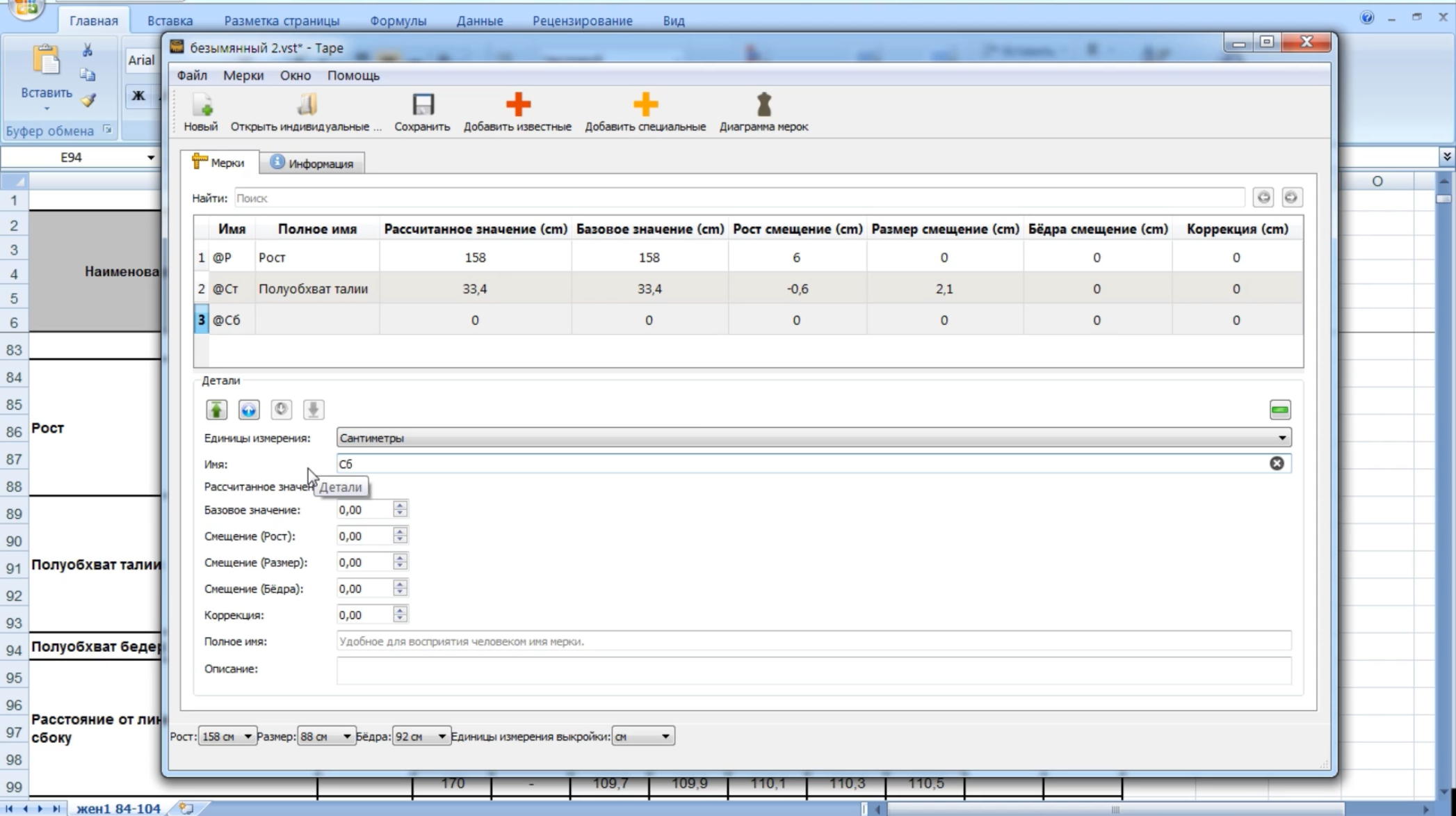Click the Полное имя input field

coord(814,641)
